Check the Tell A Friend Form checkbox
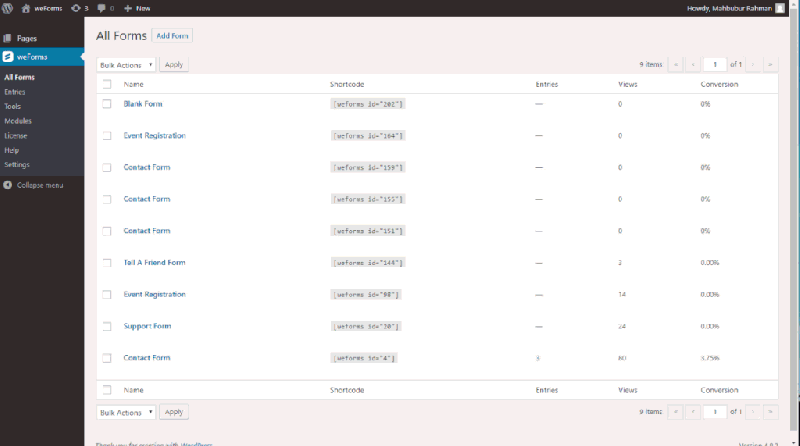800x446 pixels. pos(107,263)
